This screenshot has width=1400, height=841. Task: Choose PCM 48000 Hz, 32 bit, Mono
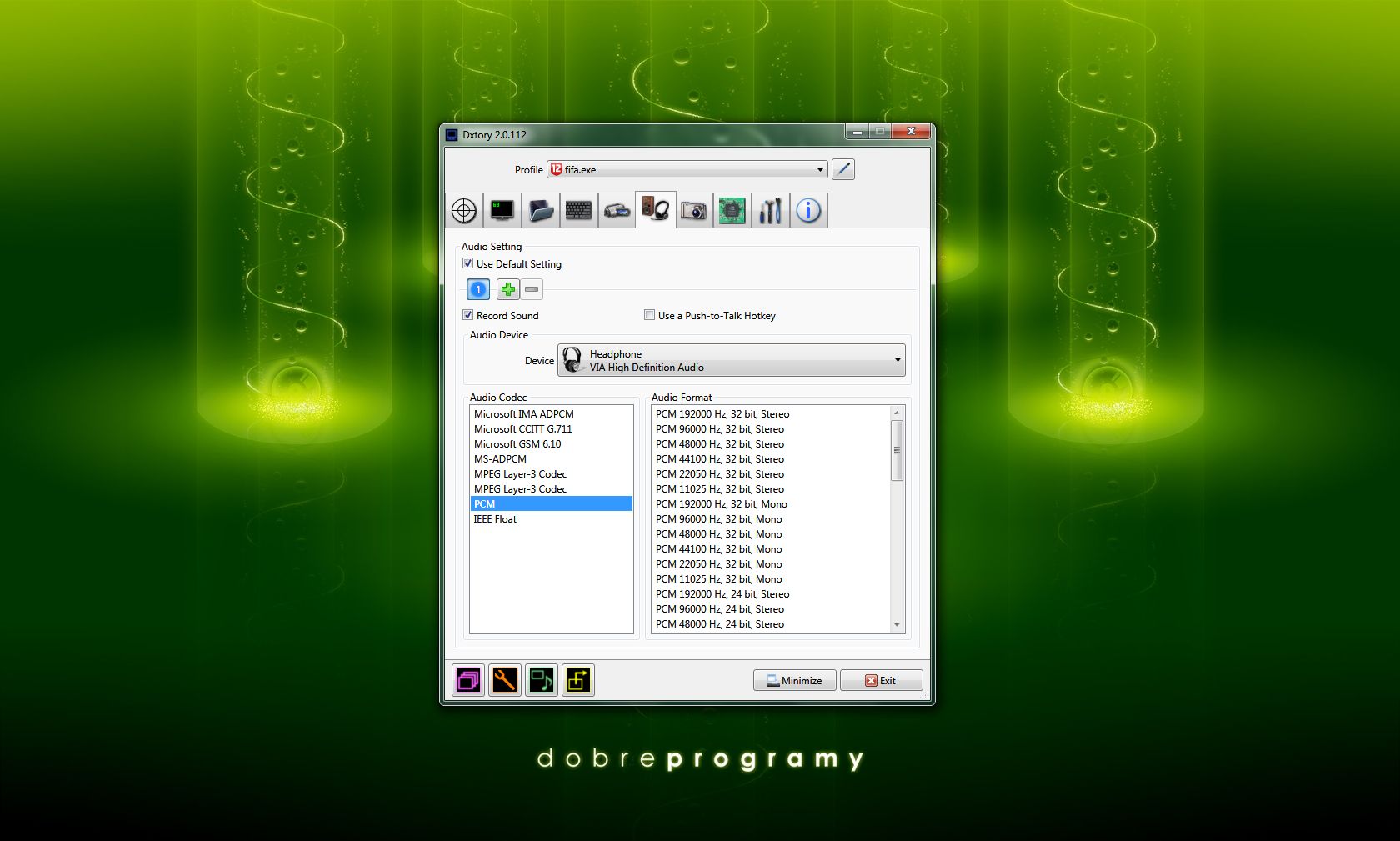pyautogui.click(x=772, y=533)
